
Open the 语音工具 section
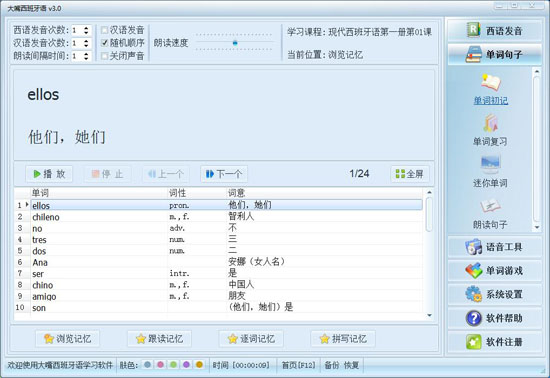pos(495,247)
